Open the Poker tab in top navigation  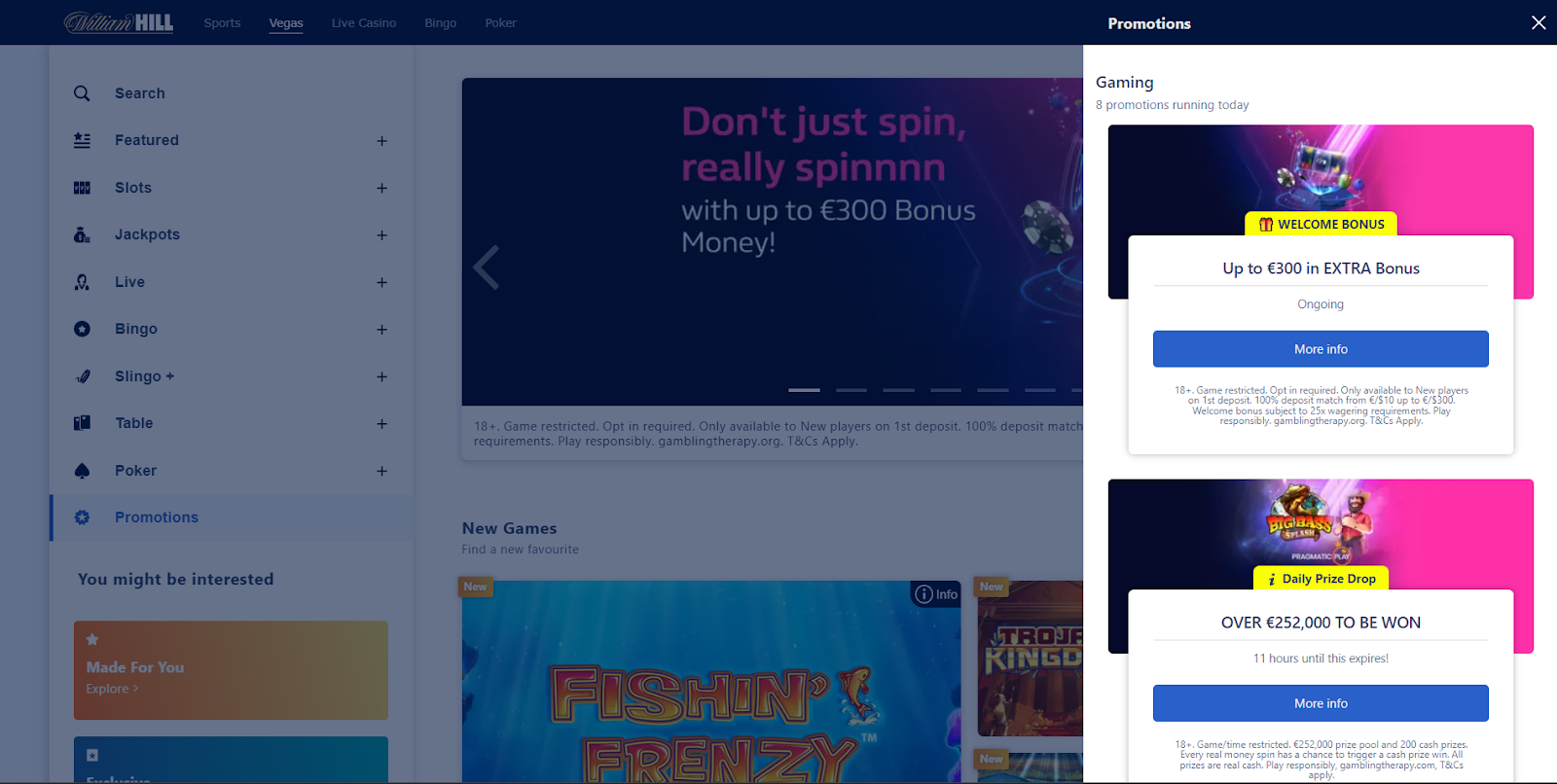pos(501,22)
